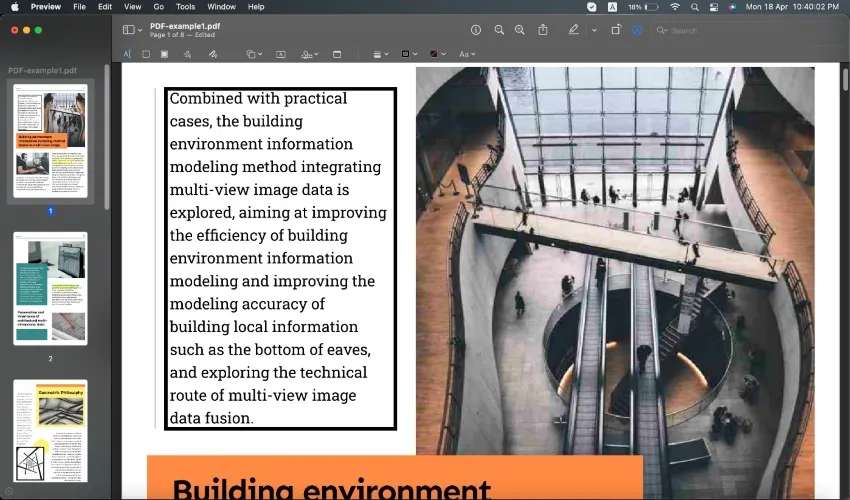Viewport: 850px width, 500px height.
Task: Click the Search field in toolbar
Action: pyautogui.click(x=740, y=30)
